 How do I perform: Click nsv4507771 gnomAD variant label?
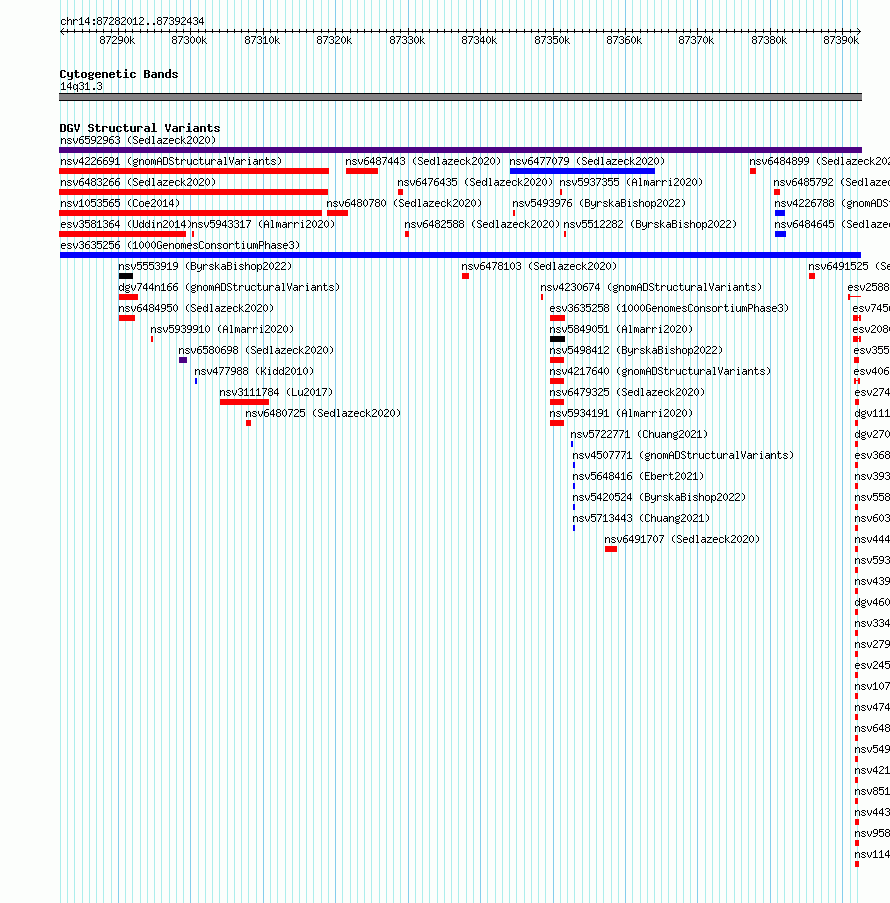(683, 456)
